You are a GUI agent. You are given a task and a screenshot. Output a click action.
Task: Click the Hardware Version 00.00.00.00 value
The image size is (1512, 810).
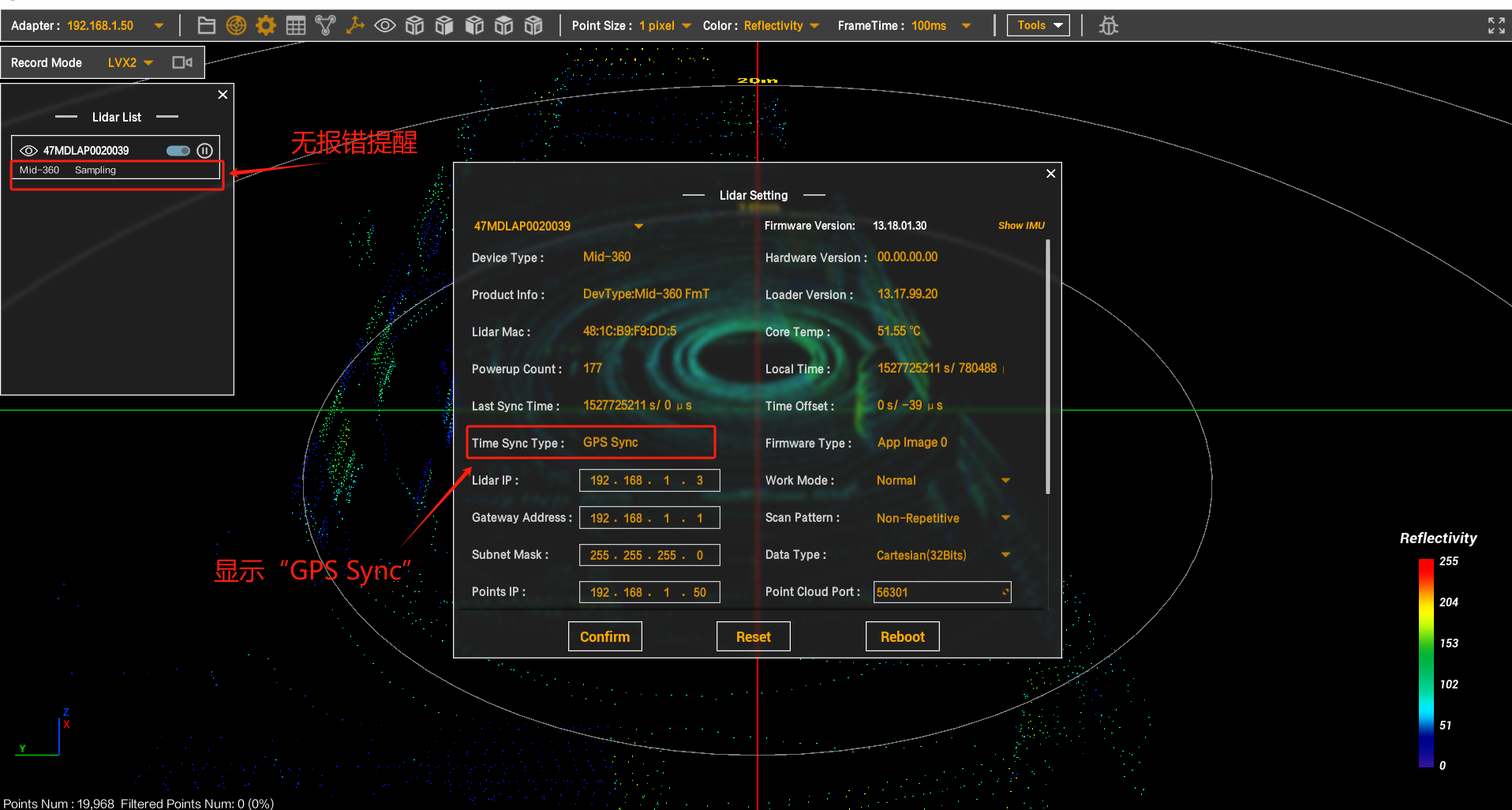908,257
